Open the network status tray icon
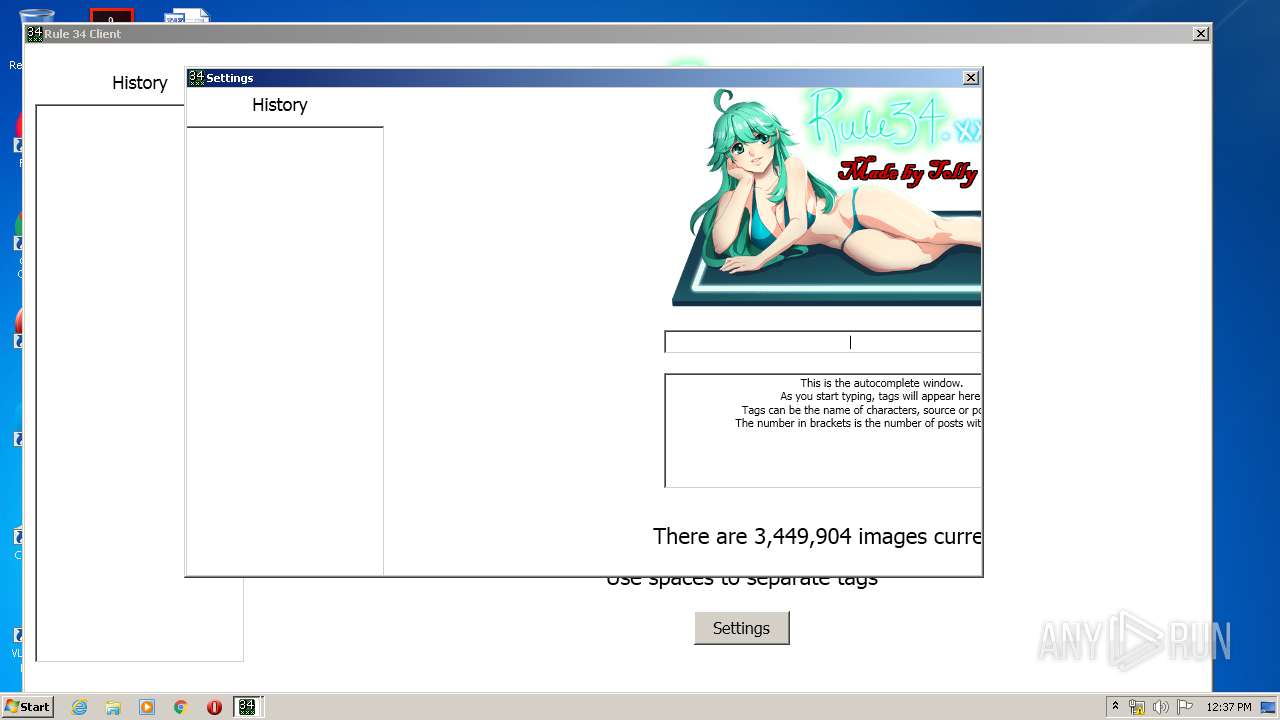Screen dimensions: 1280x720 point(1137,707)
